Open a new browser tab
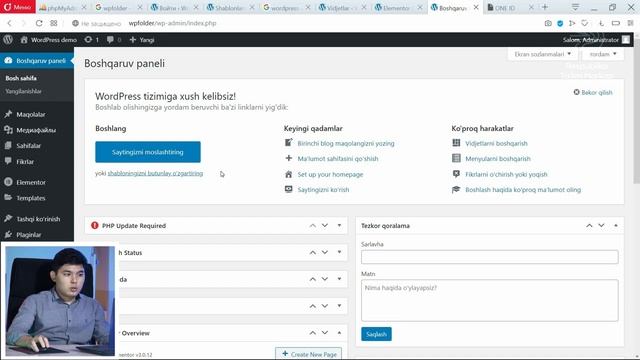The height and width of the screenshot is (360, 640). (544, 7)
